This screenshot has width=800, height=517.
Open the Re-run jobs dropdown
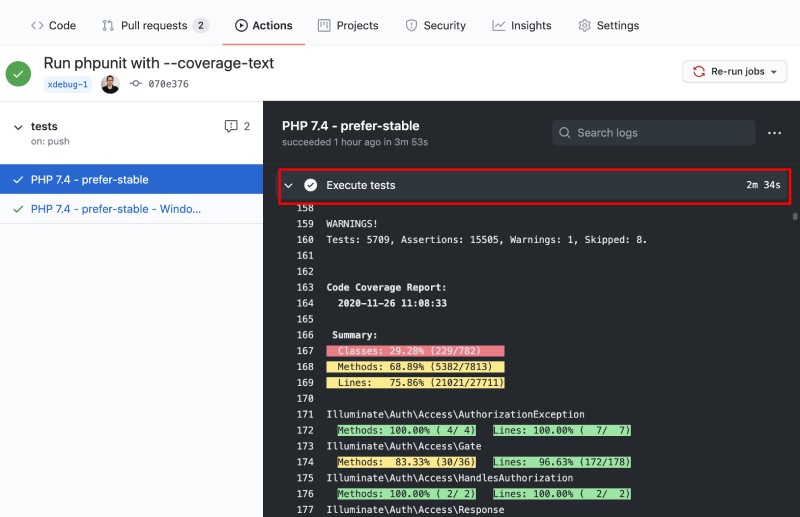[734, 71]
